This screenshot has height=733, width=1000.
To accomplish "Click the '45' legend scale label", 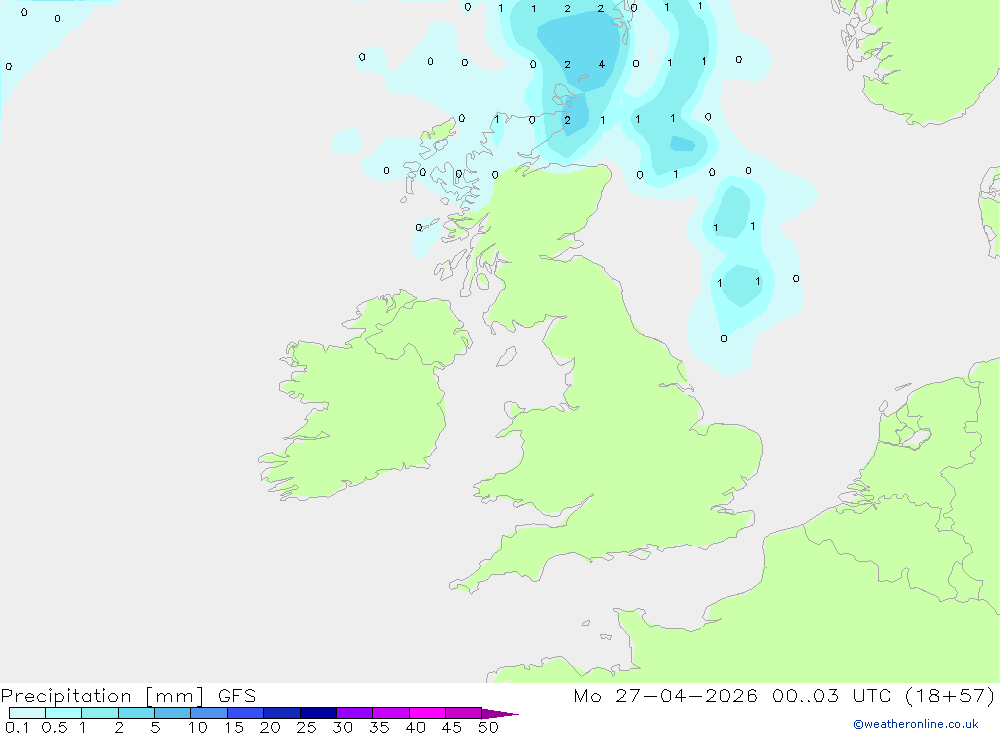I will 452,727.
